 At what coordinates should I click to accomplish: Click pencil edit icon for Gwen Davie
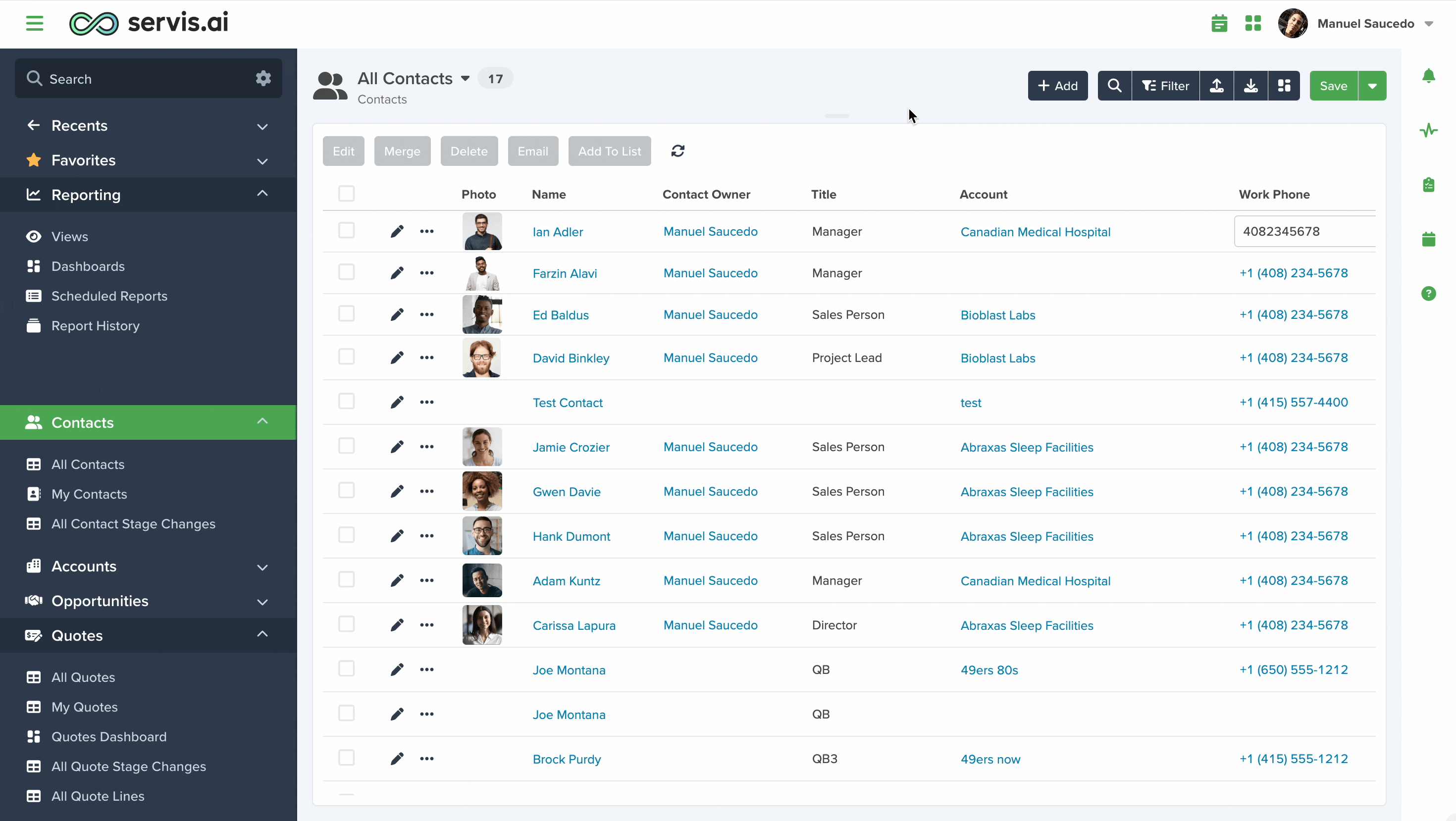point(397,492)
